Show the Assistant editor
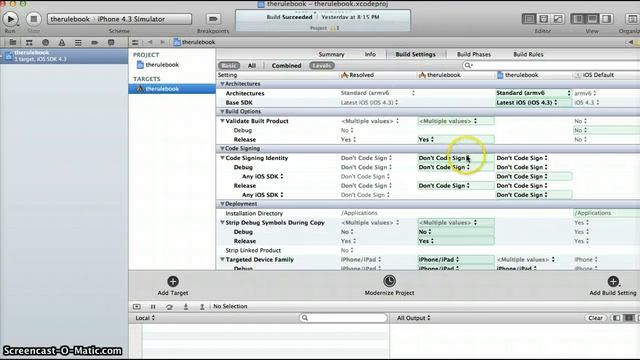Image resolution: width=640 pixels, height=360 pixels. [x=543, y=19]
